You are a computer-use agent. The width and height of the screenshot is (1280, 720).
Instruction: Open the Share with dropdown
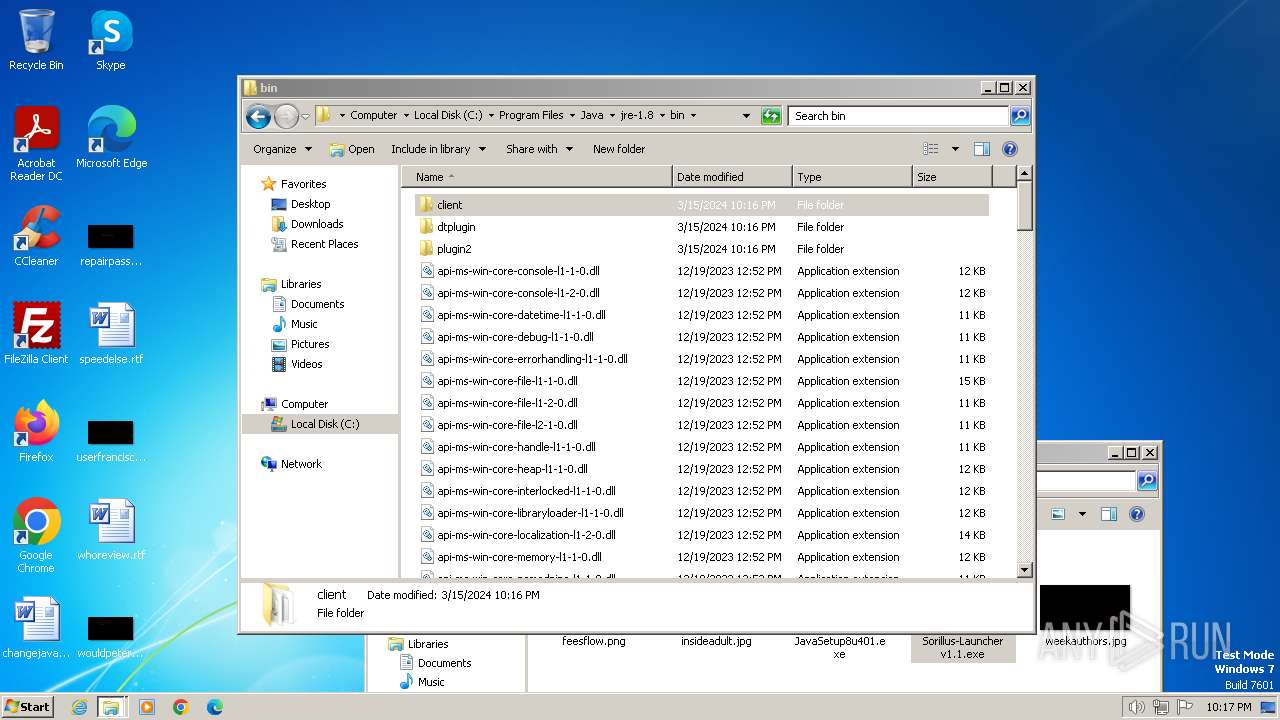540,149
